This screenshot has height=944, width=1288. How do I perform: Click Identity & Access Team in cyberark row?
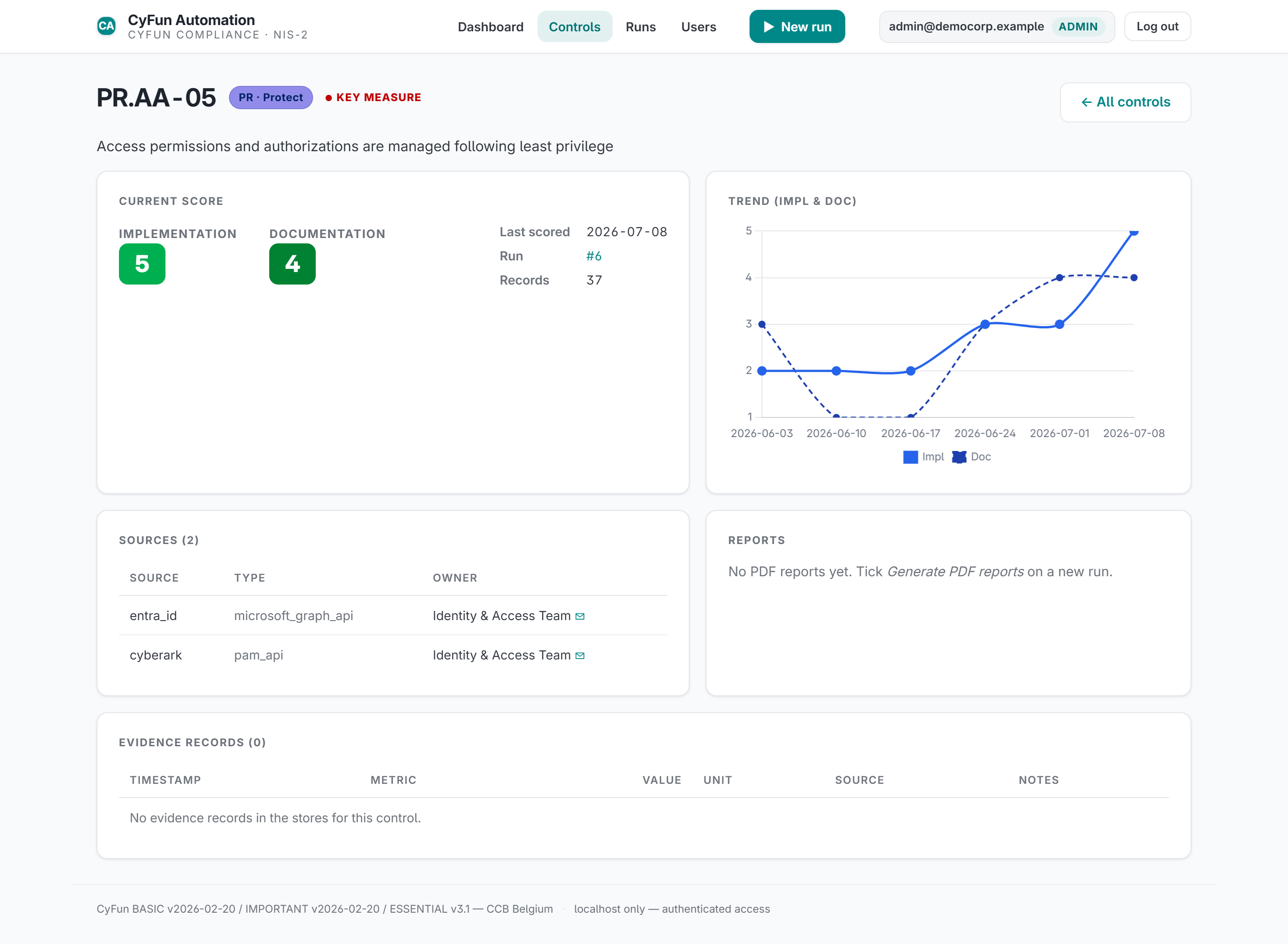click(501, 655)
